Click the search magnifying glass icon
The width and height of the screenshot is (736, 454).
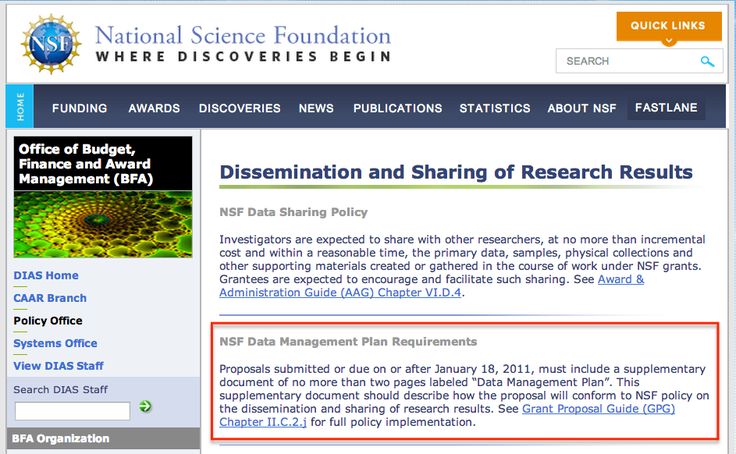point(708,62)
